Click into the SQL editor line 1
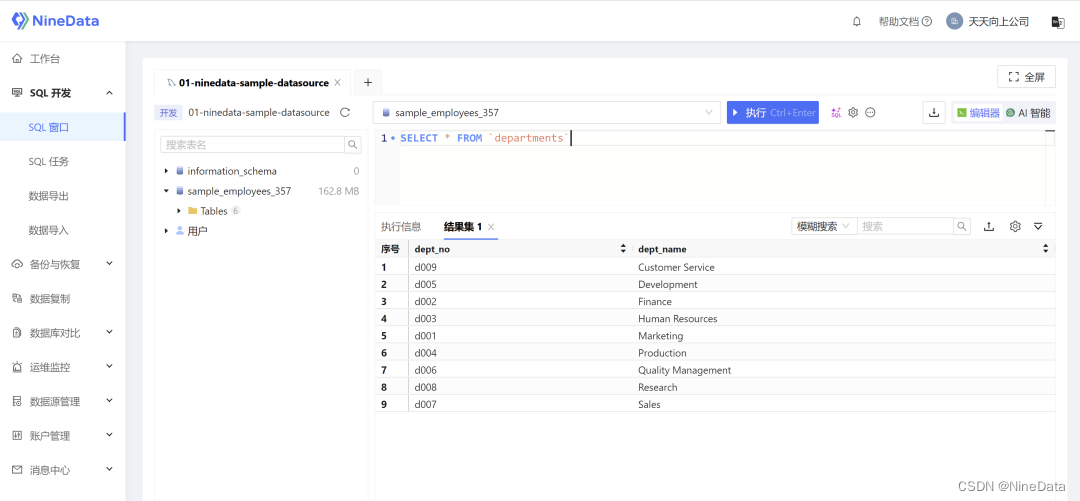This screenshot has width=1080, height=501. [722, 139]
